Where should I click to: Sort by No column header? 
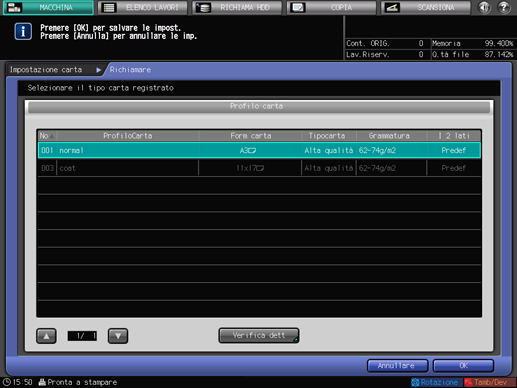(x=47, y=136)
